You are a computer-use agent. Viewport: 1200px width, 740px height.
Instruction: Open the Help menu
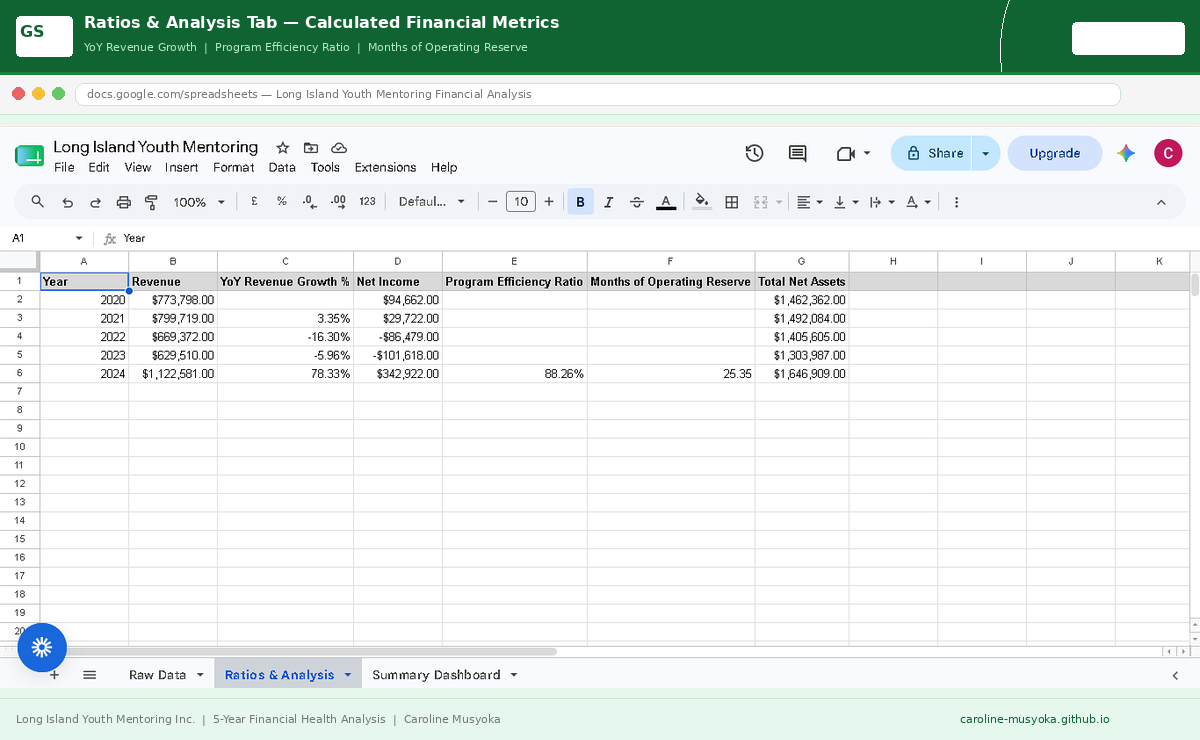click(x=444, y=167)
